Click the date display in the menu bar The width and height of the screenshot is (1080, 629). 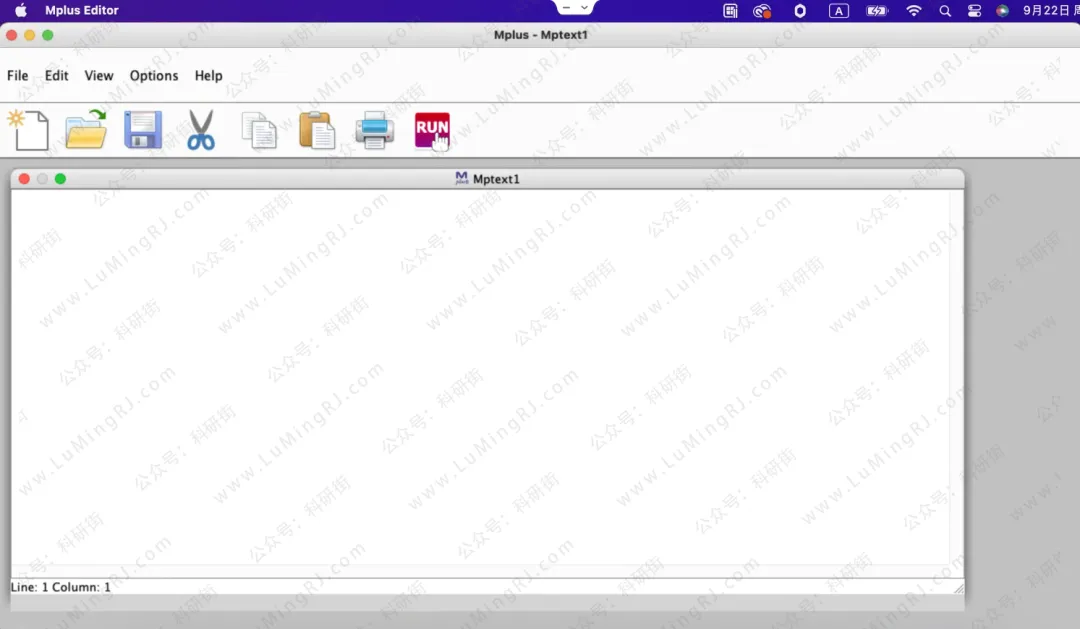coord(1051,10)
